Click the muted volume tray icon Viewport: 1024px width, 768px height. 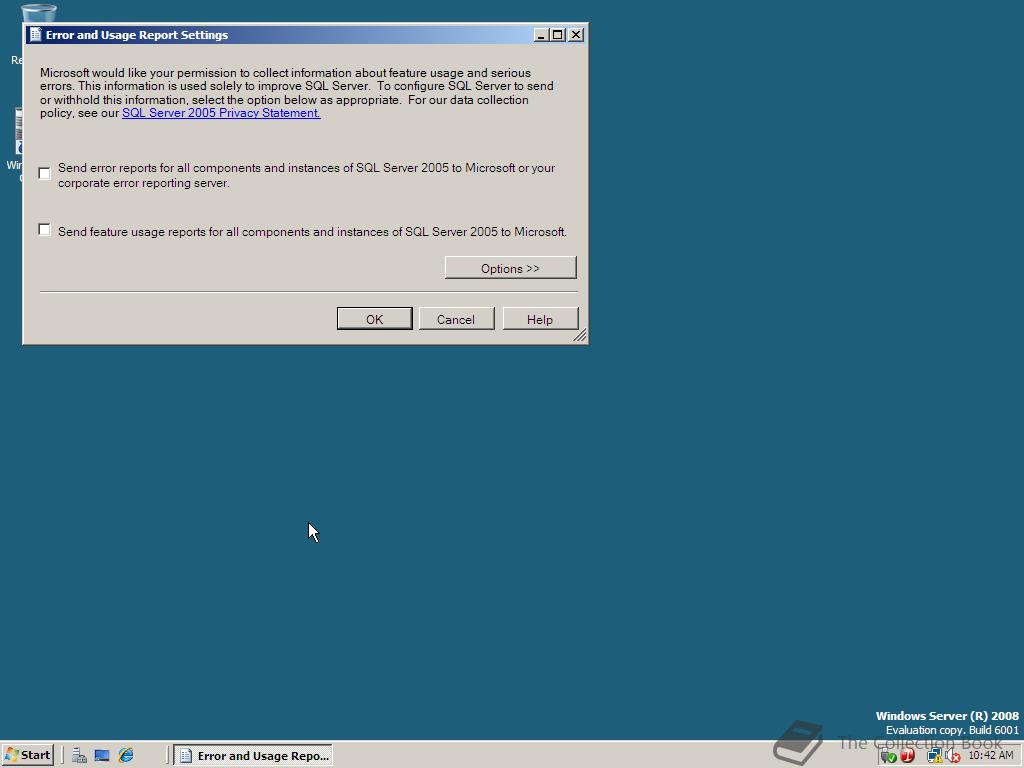[952, 756]
